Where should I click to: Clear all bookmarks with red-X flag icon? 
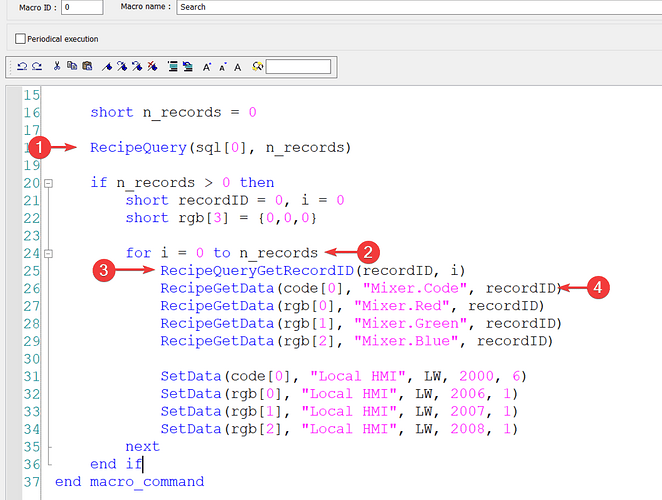[152, 67]
